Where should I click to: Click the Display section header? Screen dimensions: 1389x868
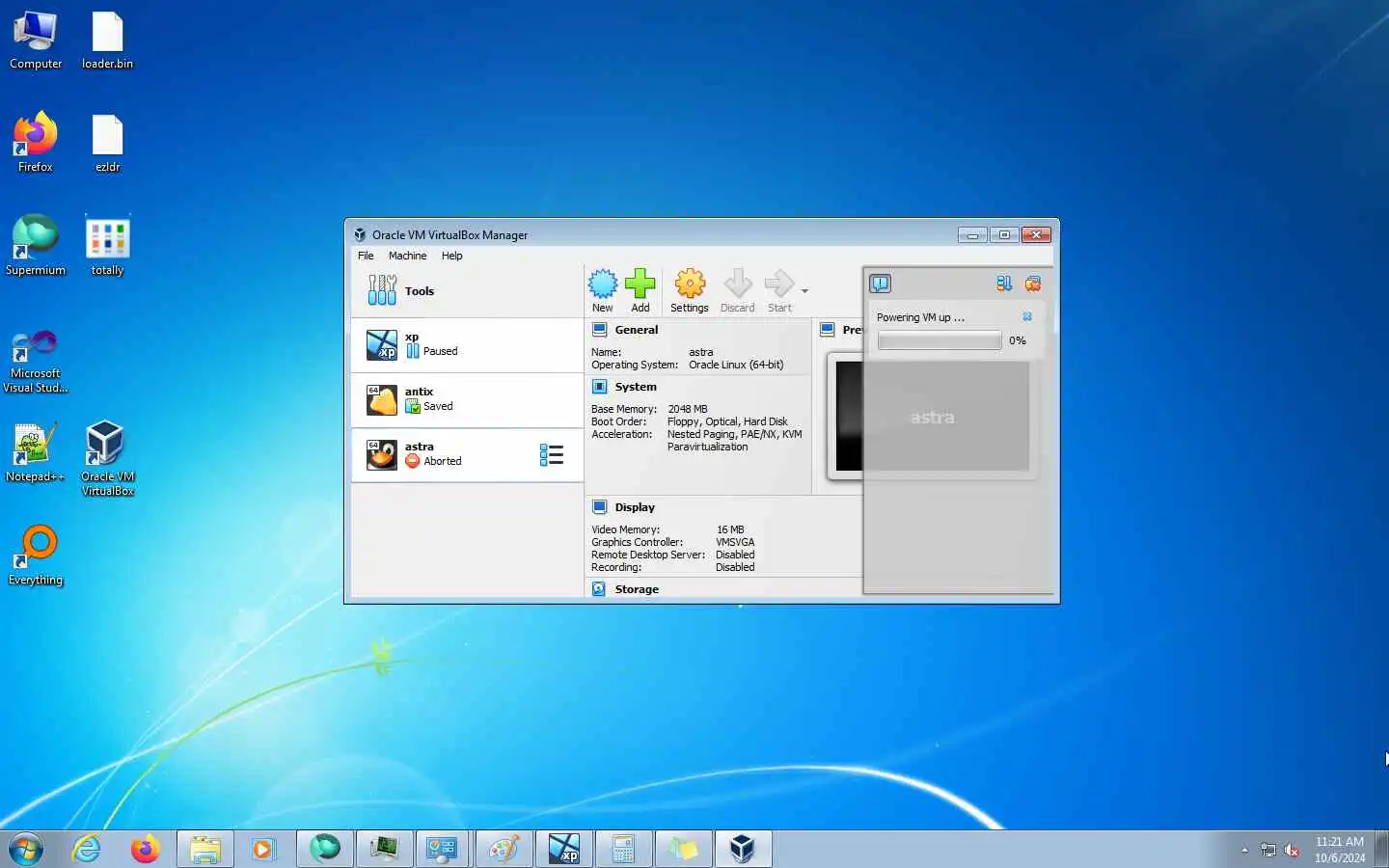pyautogui.click(x=635, y=507)
